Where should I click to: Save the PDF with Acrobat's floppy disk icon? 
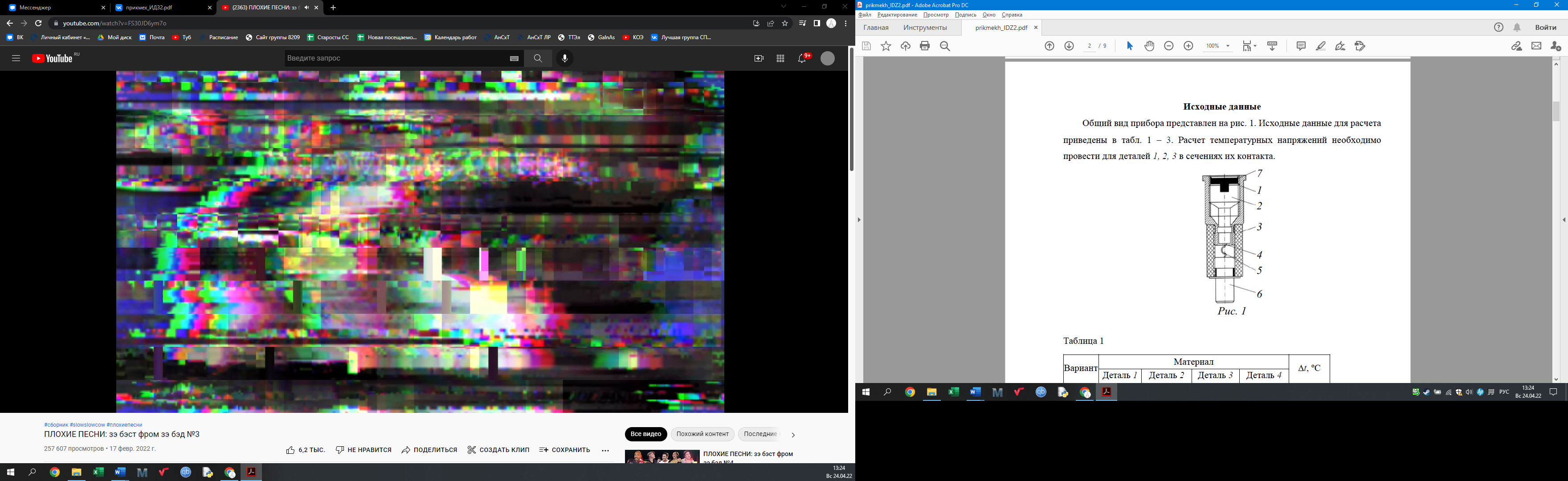867,46
